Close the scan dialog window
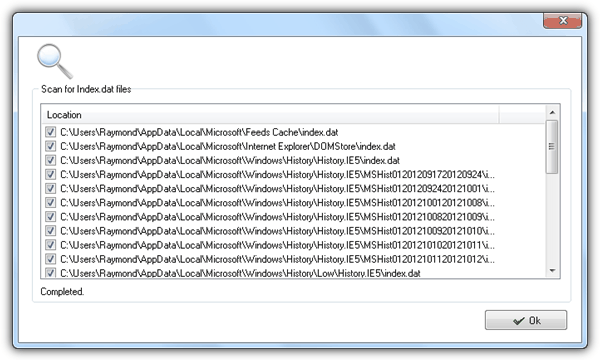 [x=562, y=21]
